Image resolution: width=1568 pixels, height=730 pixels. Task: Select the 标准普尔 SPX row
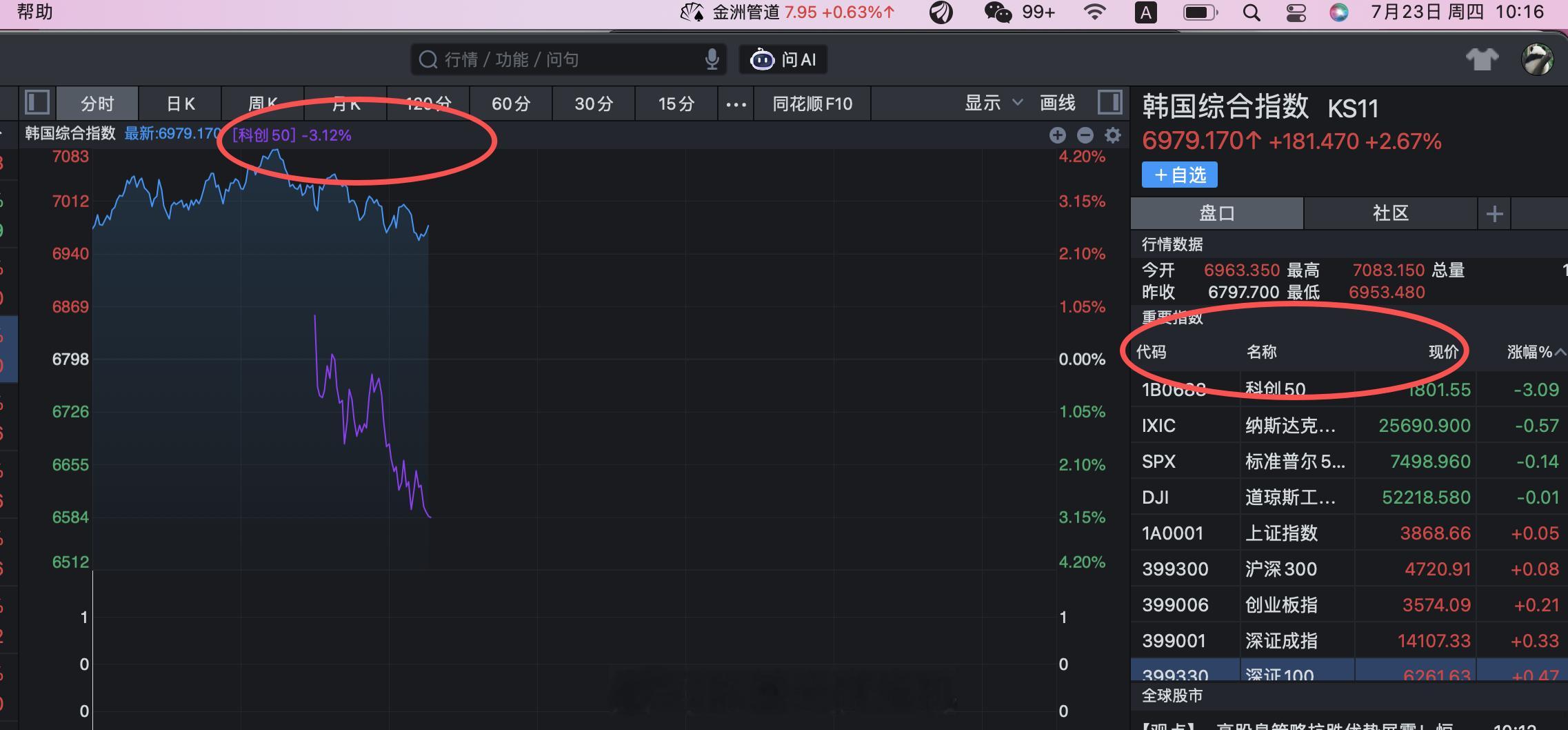(x=1349, y=461)
